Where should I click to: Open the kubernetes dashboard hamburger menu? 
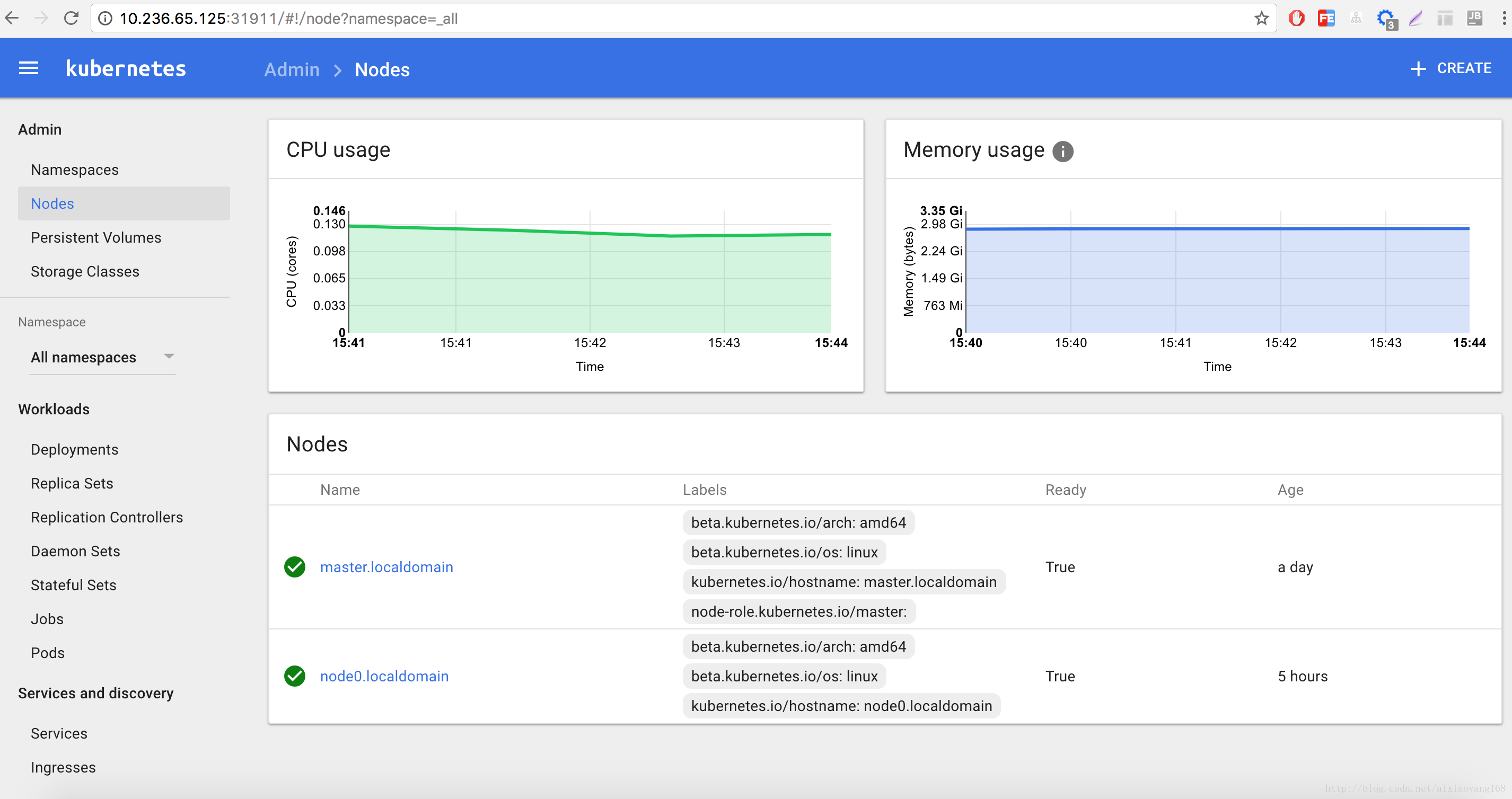tap(28, 68)
